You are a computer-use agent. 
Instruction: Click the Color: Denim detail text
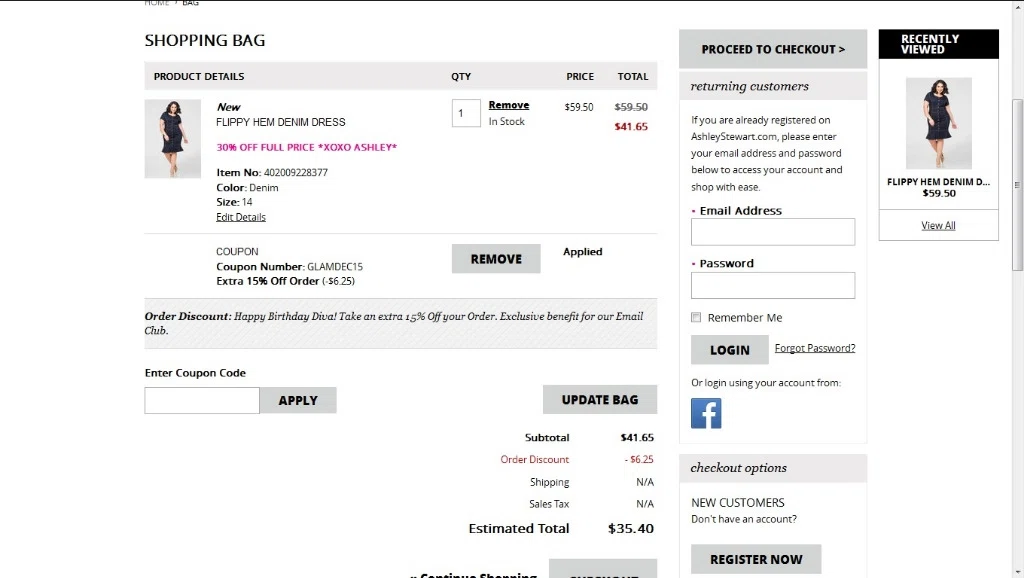pos(248,187)
